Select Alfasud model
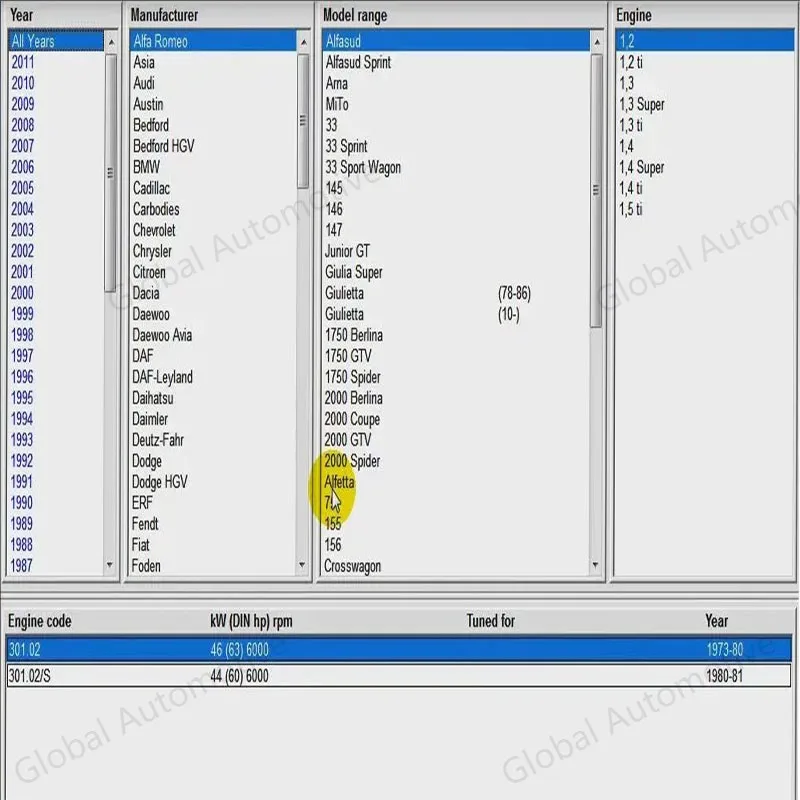Screen dimensions: 800x800 (x=456, y=41)
